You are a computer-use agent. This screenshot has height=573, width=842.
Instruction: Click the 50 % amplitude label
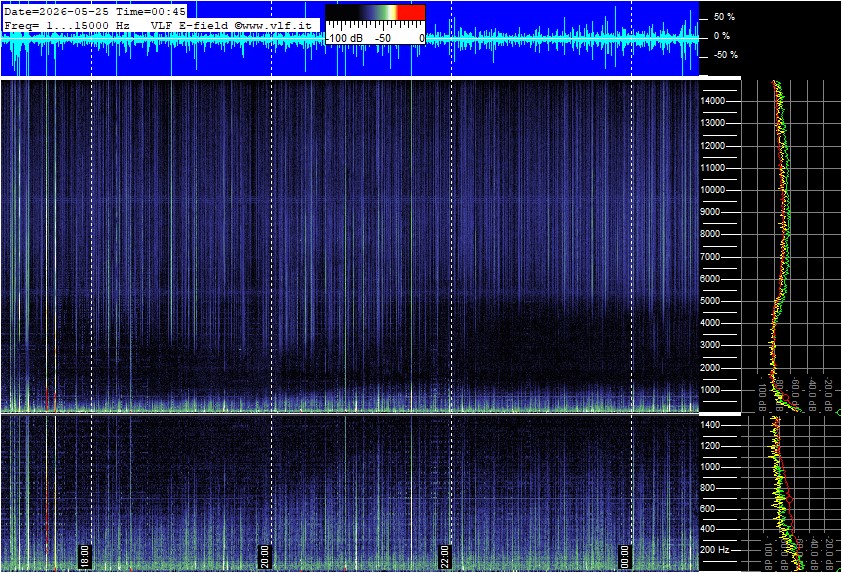[x=724, y=17]
